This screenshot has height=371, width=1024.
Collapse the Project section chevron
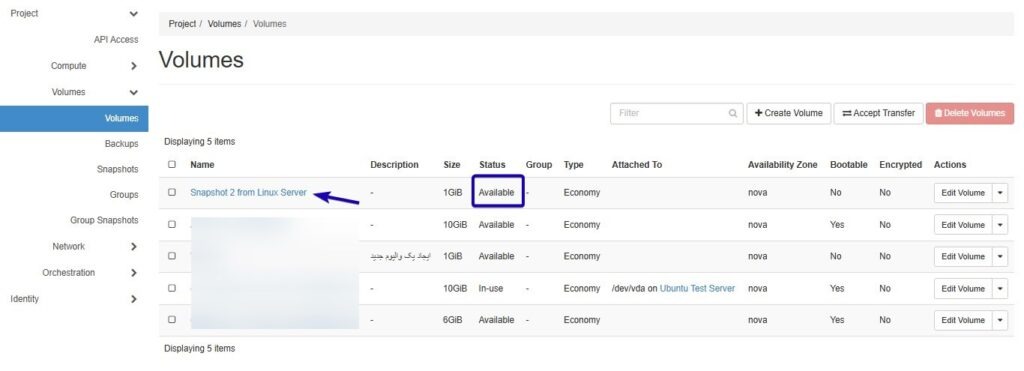[133, 14]
